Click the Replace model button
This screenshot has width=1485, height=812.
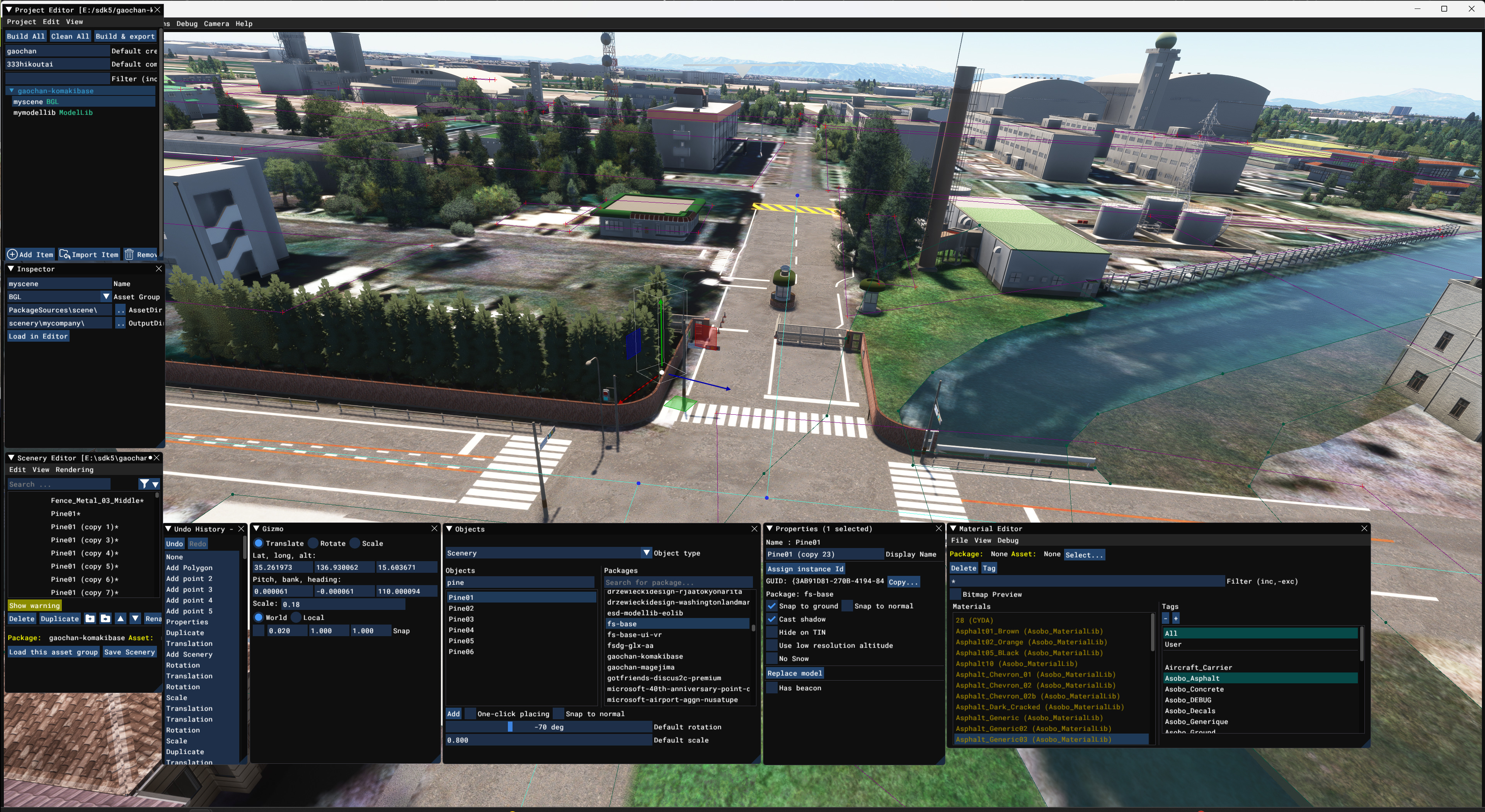point(794,673)
